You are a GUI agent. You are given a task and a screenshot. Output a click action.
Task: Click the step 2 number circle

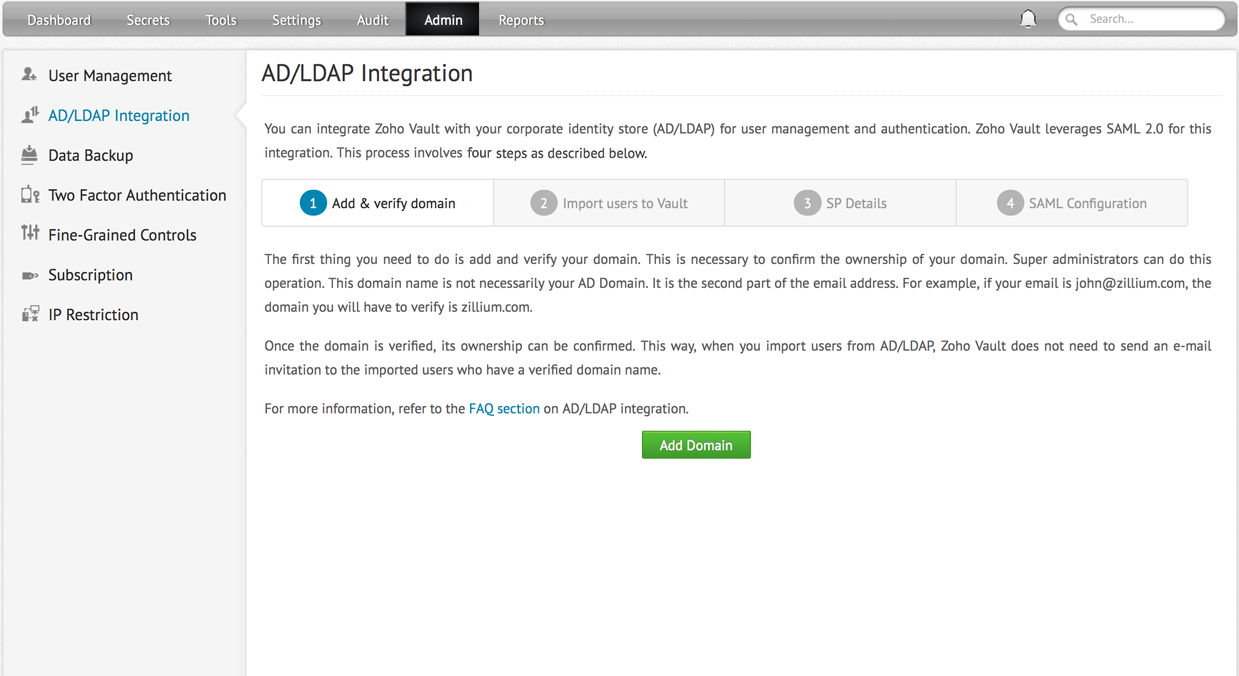pos(543,203)
